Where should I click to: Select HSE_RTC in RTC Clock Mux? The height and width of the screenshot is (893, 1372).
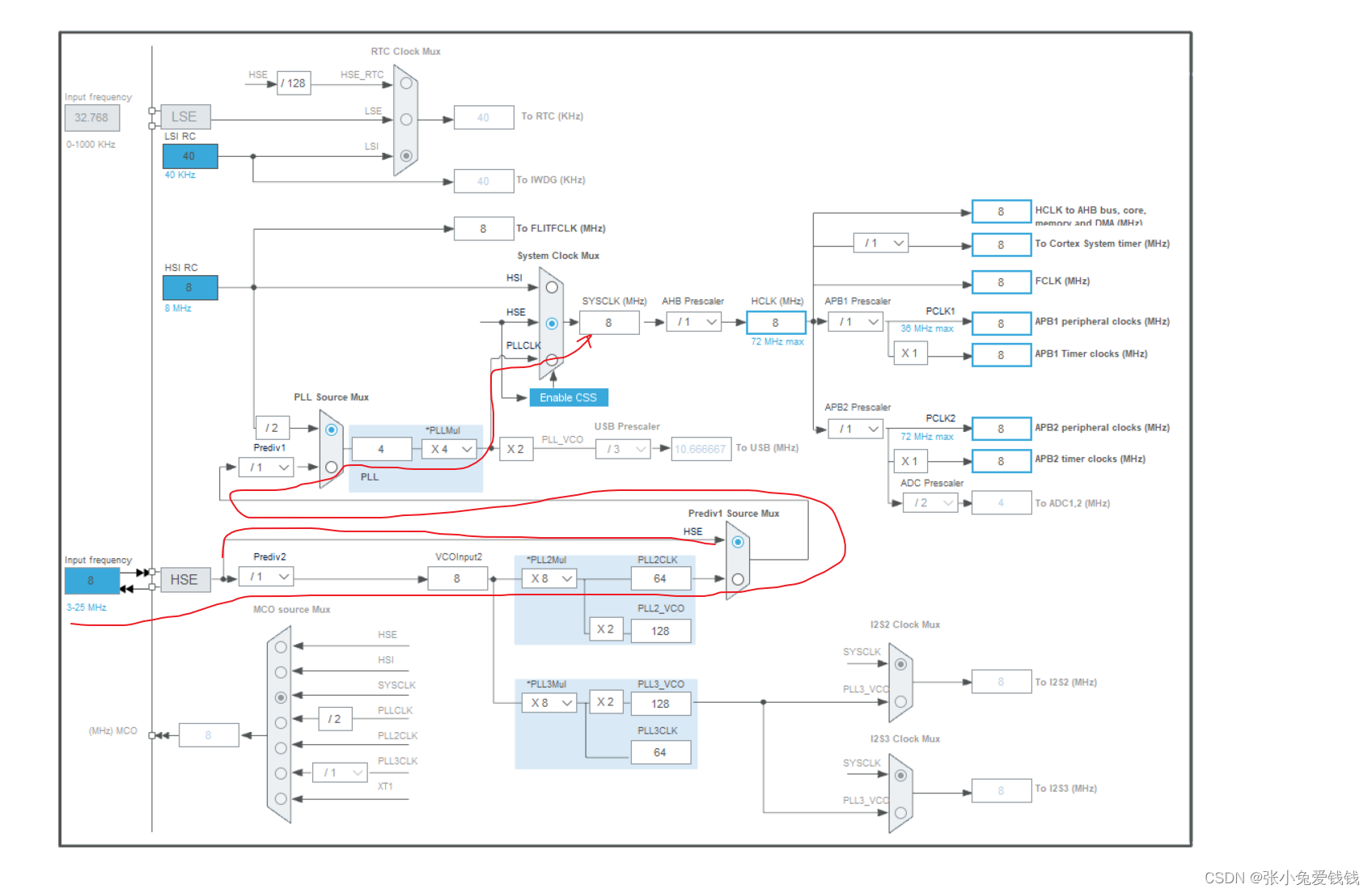406,83
